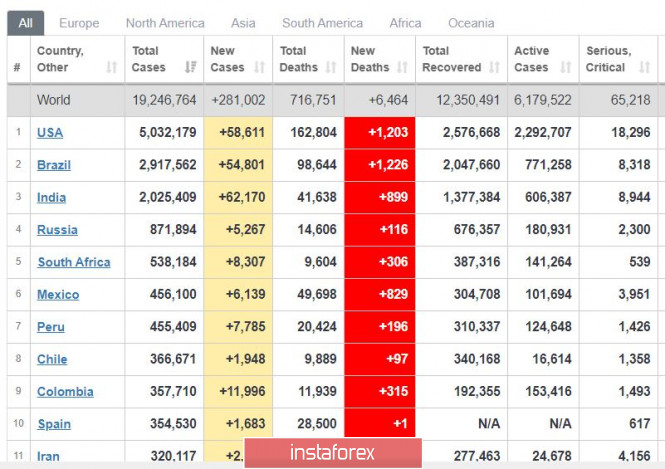The width and height of the screenshot is (665, 469).
Task: Sort the table by Total Deaths arrows
Action: click(329, 68)
